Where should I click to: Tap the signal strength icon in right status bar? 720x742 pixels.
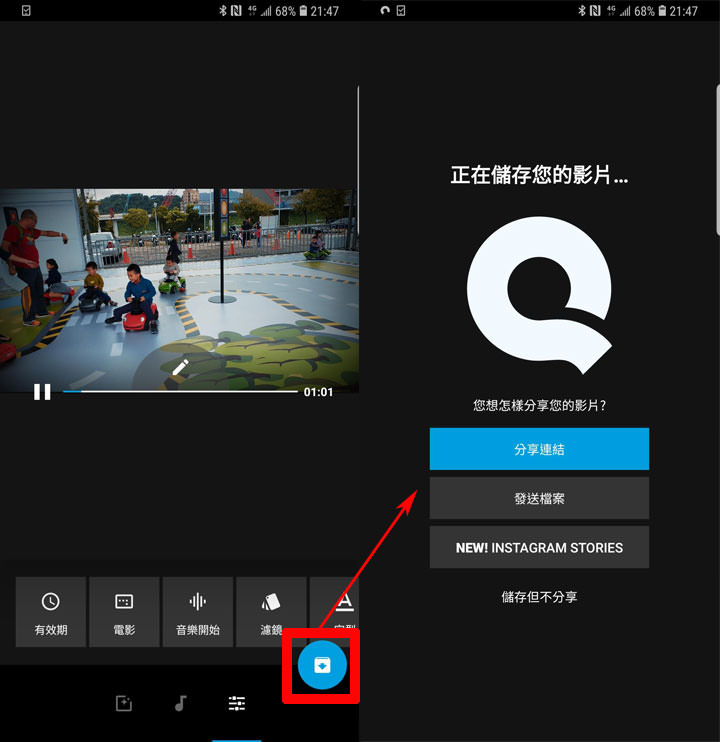[625, 10]
